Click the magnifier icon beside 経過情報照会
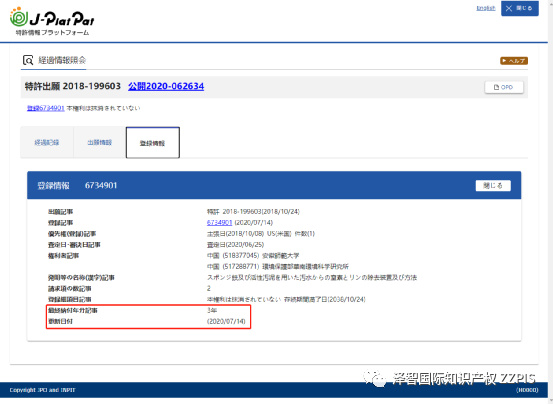Image resolution: width=553 pixels, height=404 pixels. [28, 60]
